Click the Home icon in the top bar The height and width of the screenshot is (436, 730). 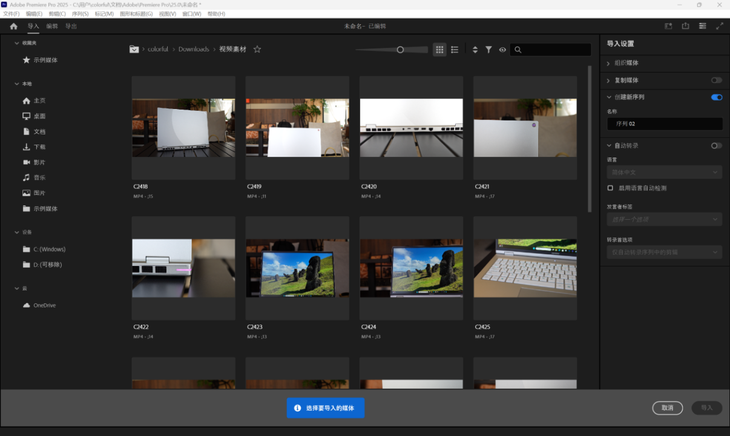pyautogui.click(x=13, y=26)
